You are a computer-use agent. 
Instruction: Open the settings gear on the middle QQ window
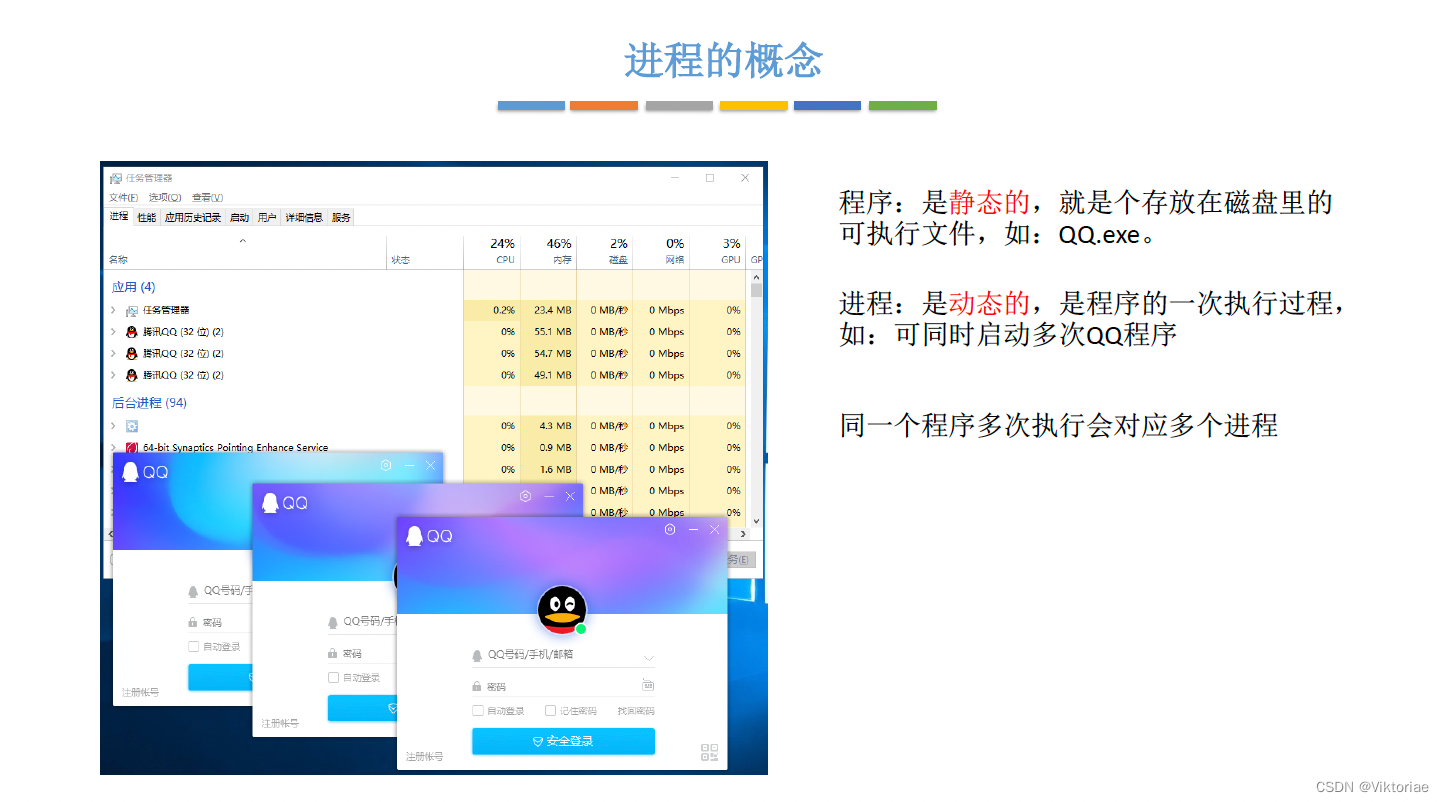[525, 497]
